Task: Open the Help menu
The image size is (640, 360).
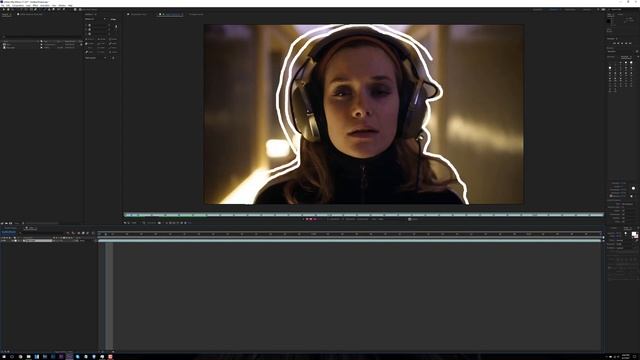Action: point(70,5)
